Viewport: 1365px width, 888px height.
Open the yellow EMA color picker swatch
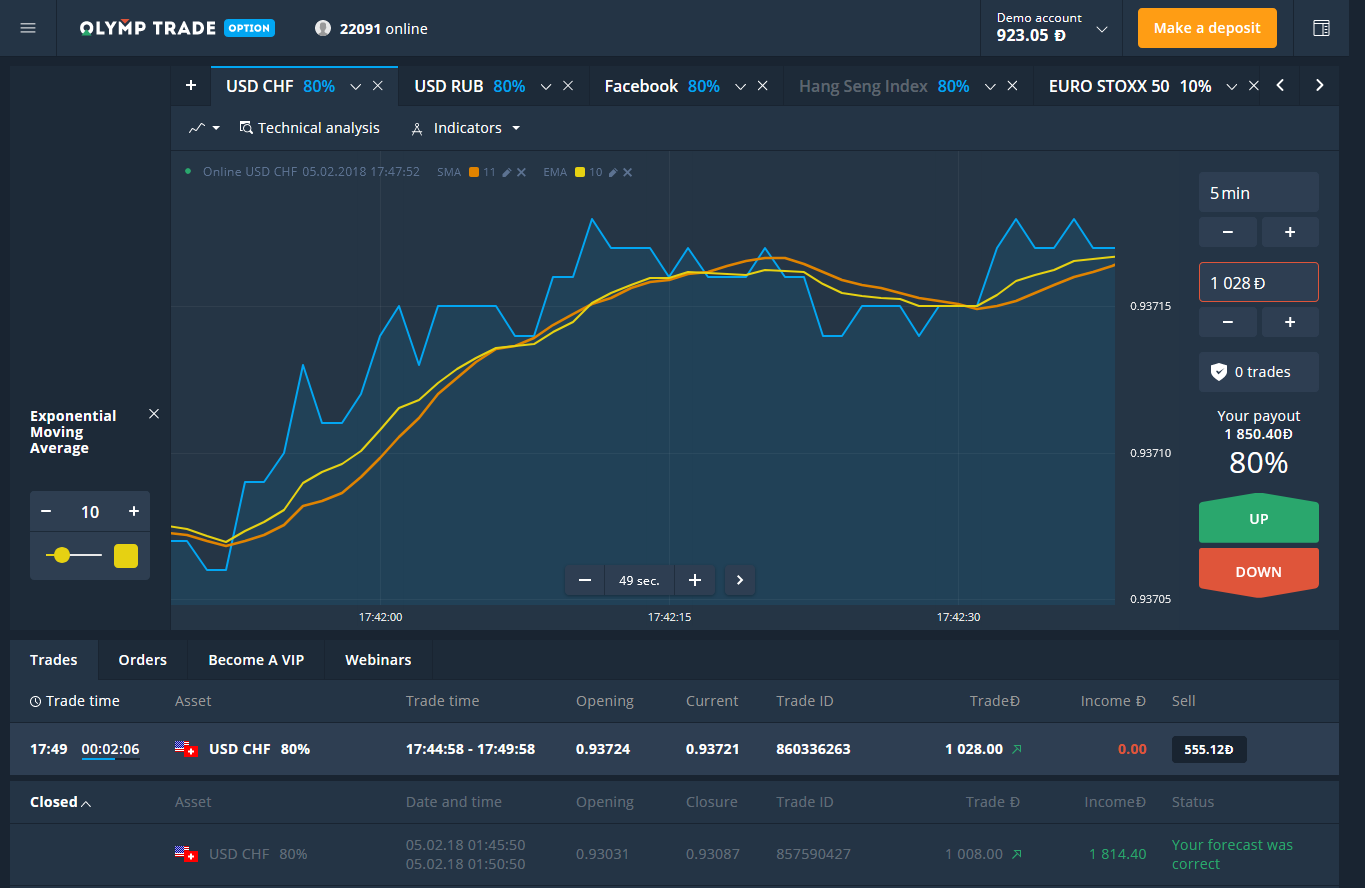tap(126, 555)
